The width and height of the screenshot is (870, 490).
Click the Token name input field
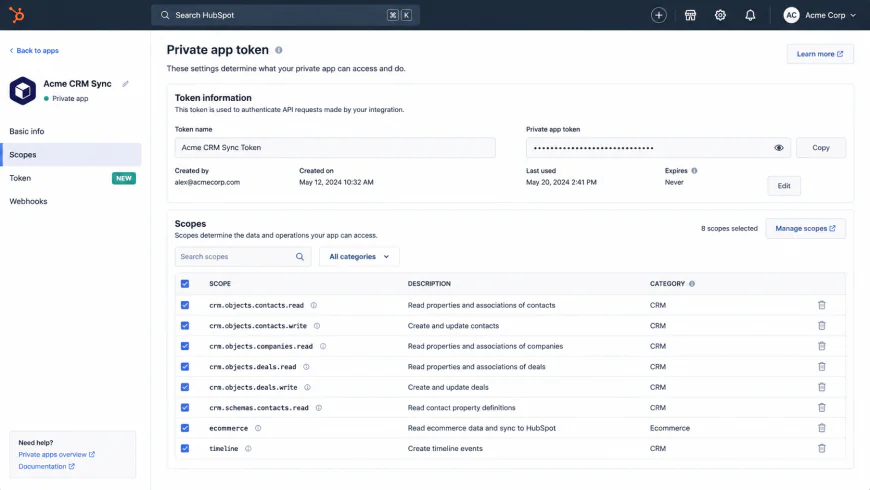coord(335,148)
